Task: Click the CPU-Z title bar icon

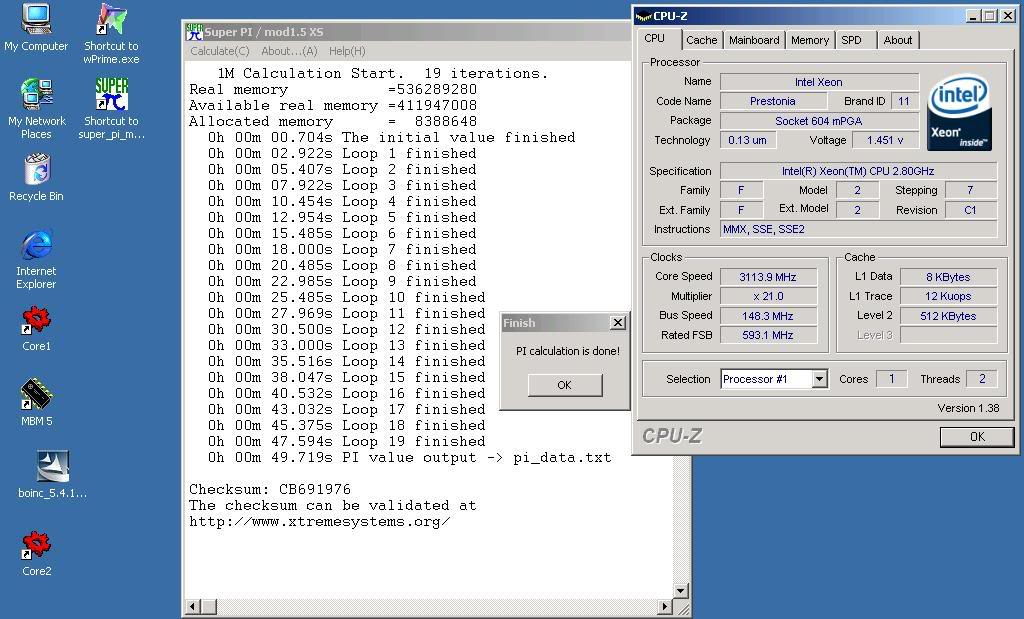Action: pos(643,16)
